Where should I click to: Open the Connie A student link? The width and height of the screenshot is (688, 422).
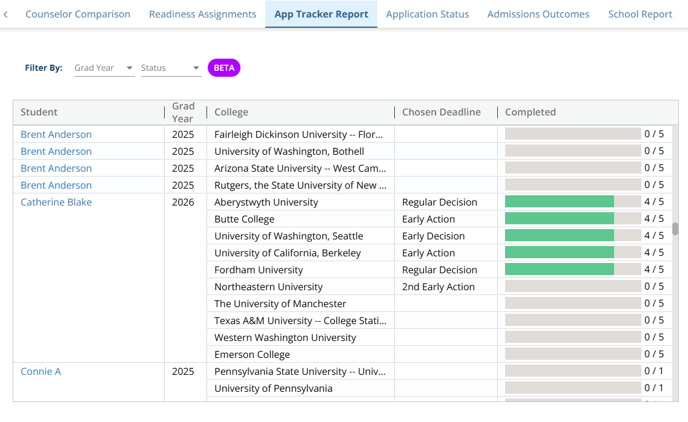41,372
